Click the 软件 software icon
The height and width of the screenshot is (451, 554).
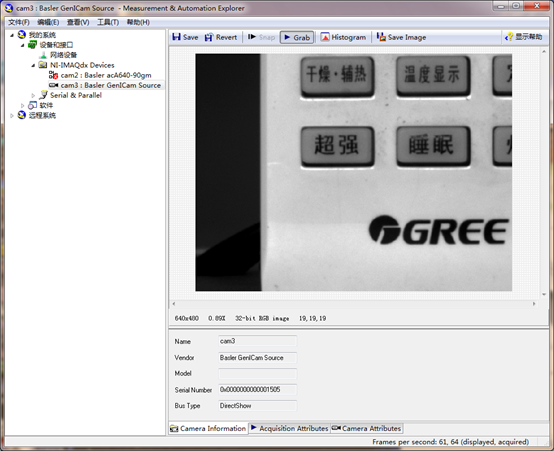click(33, 105)
